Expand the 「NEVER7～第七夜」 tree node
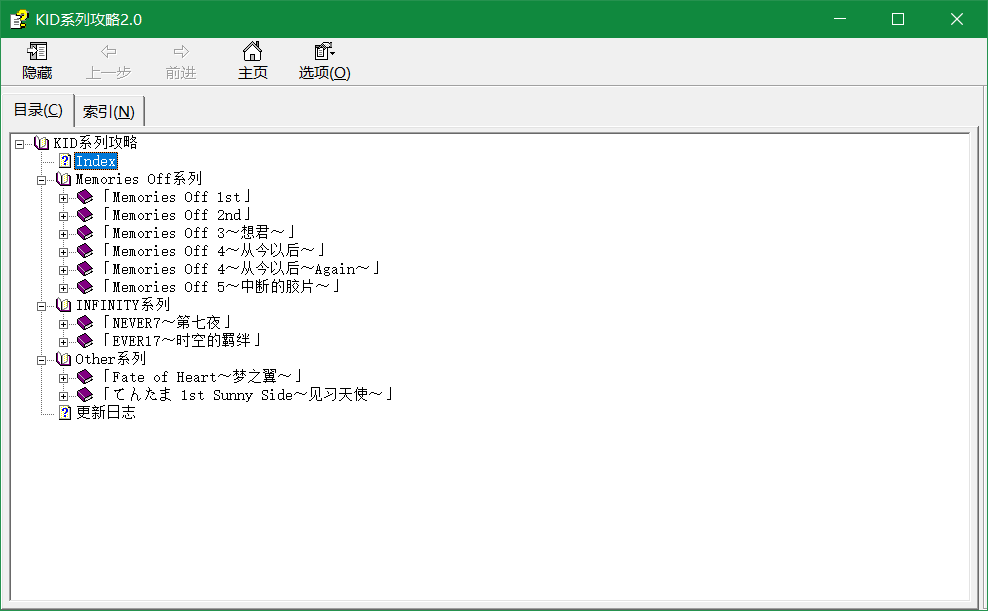The width and height of the screenshot is (988, 611). (62, 322)
